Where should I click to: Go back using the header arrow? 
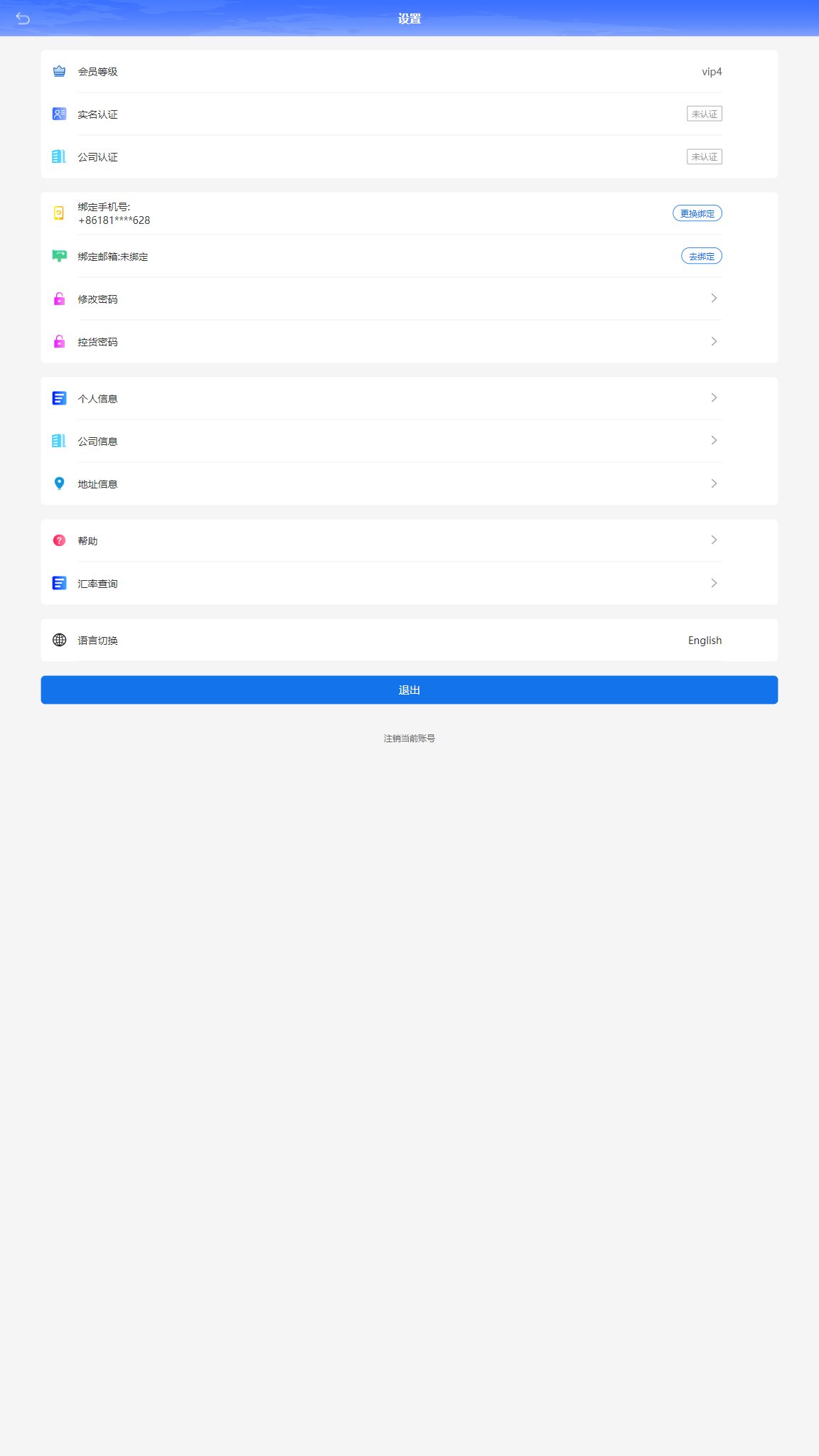pos(23,18)
